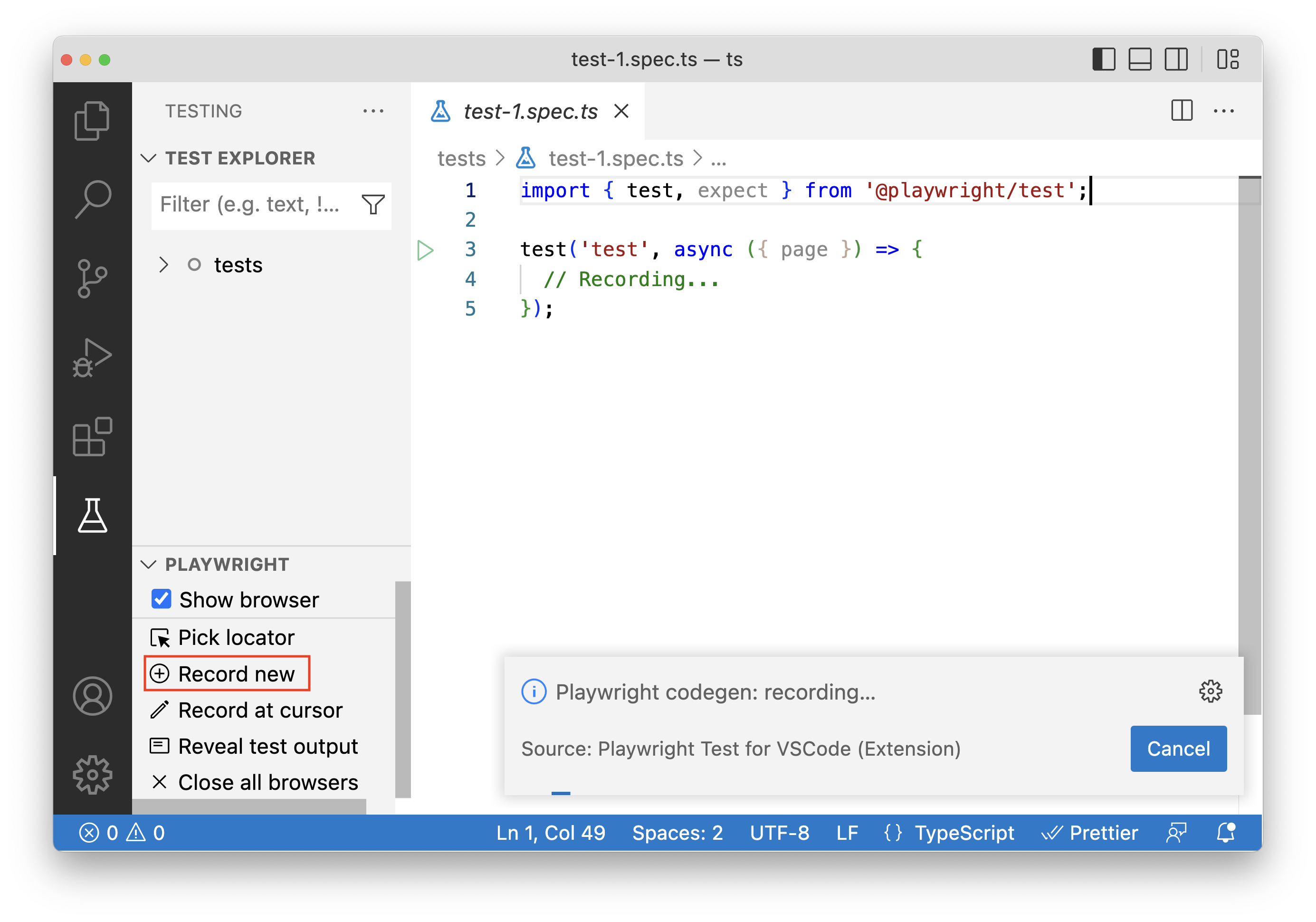Click the filter icon in TEST EXPLORER
The image size is (1316, 922).
[373, 204]
